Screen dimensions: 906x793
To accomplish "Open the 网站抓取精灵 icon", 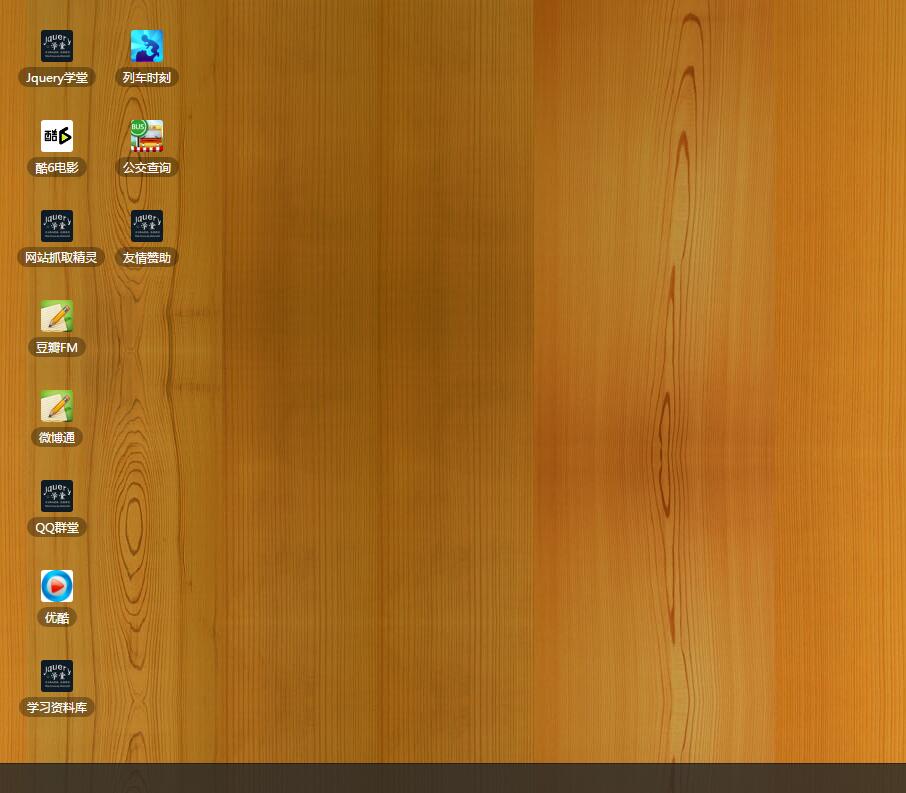I will (x=57, y=226).
